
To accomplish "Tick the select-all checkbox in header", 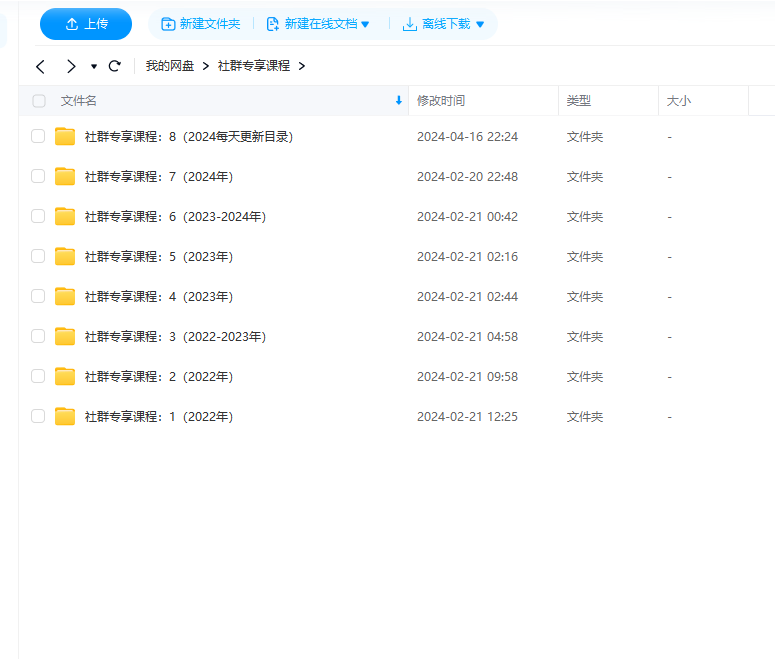I will (x=39, y=101).
